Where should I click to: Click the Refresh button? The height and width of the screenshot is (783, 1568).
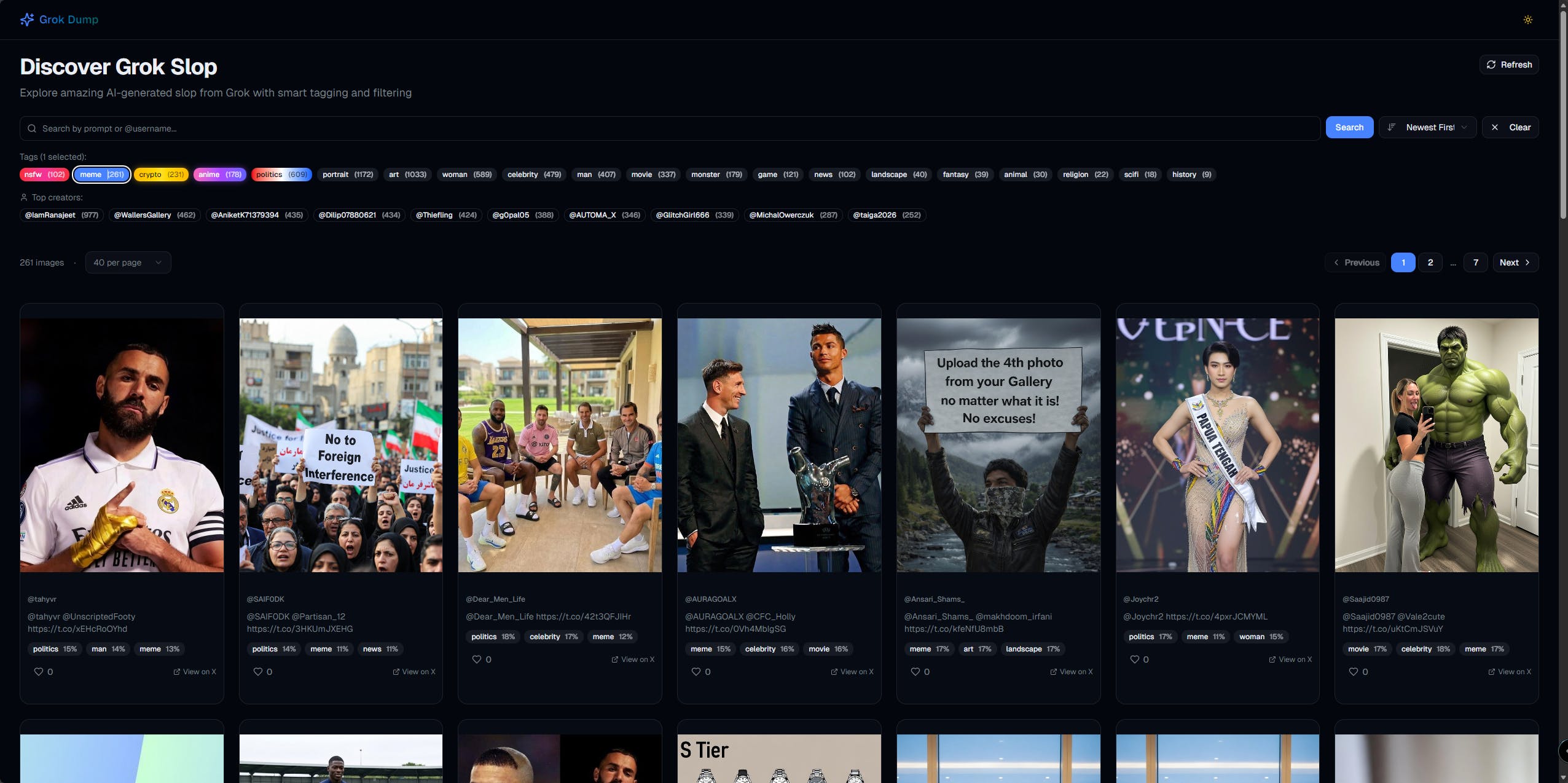1508,65
